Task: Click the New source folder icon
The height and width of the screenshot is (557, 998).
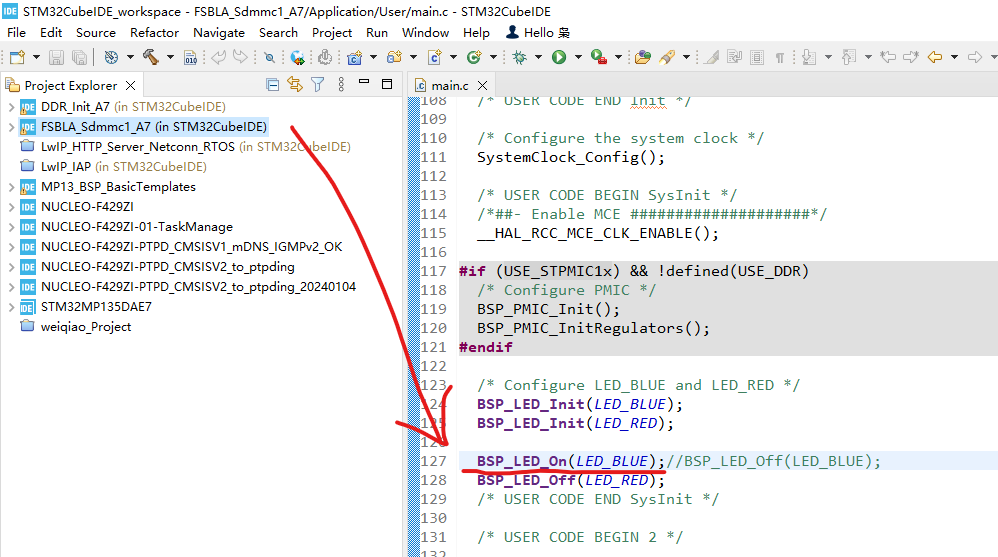Action: point(395,57)
